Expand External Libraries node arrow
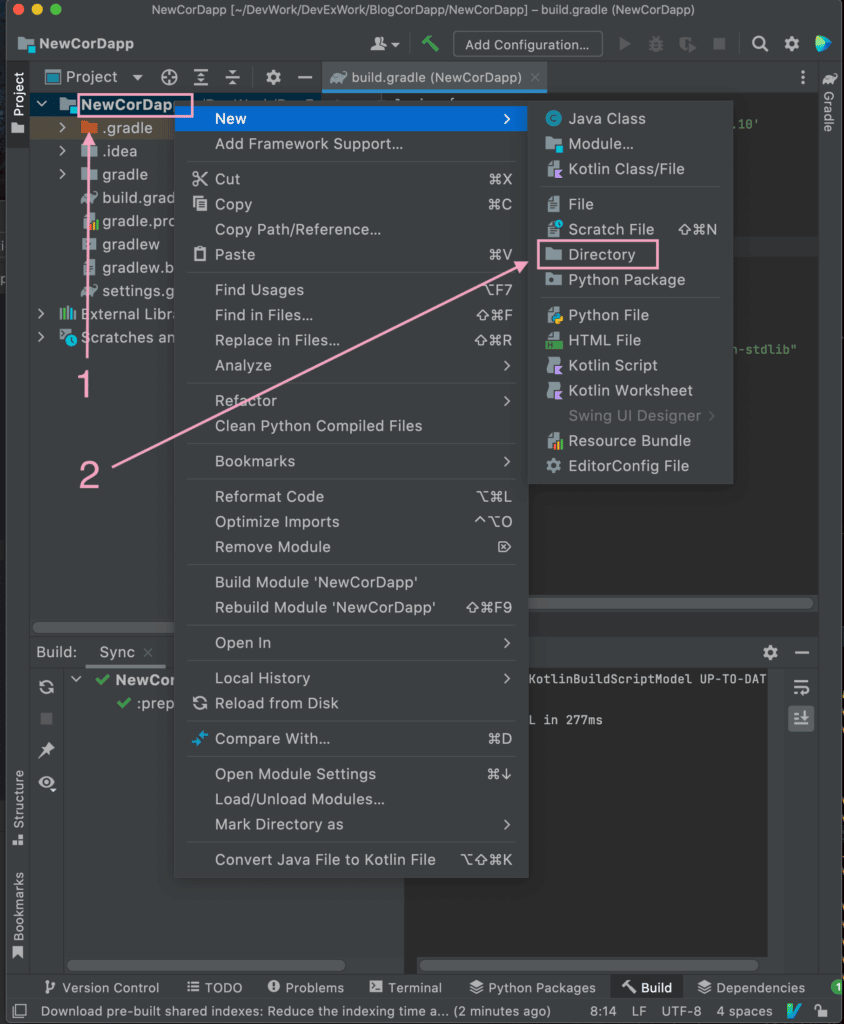The width and height of the screenshot is (844, 1024). click(41, 314)
